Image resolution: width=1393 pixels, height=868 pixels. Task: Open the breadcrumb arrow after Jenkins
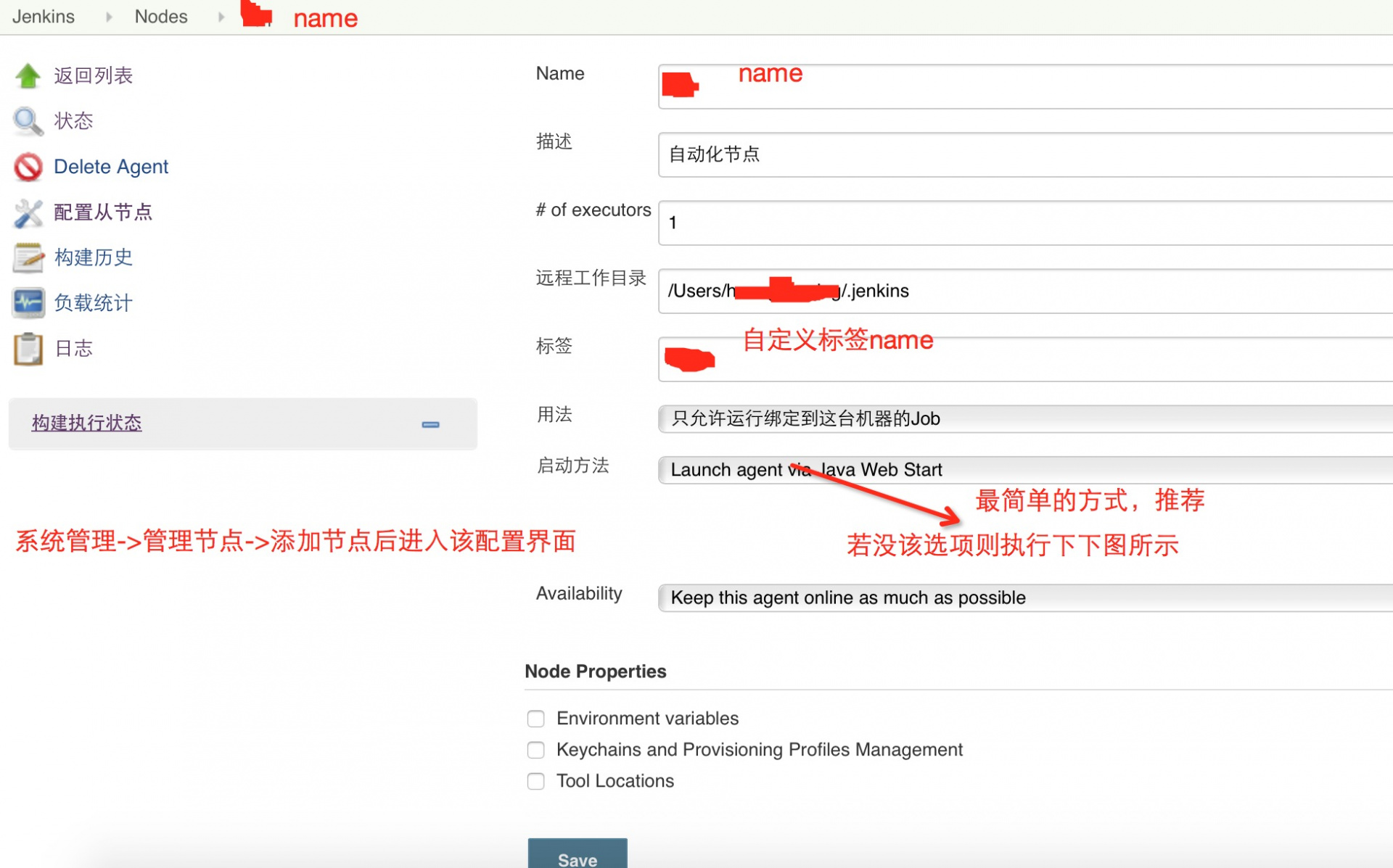[x=109, y=17]
